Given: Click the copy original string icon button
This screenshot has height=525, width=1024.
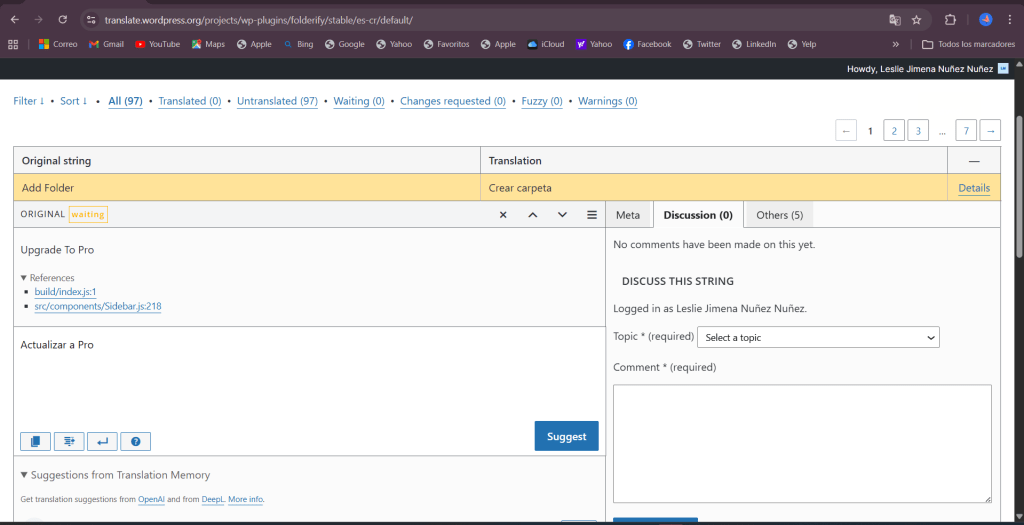Looking at the screenshot, I should pos(35,441).
